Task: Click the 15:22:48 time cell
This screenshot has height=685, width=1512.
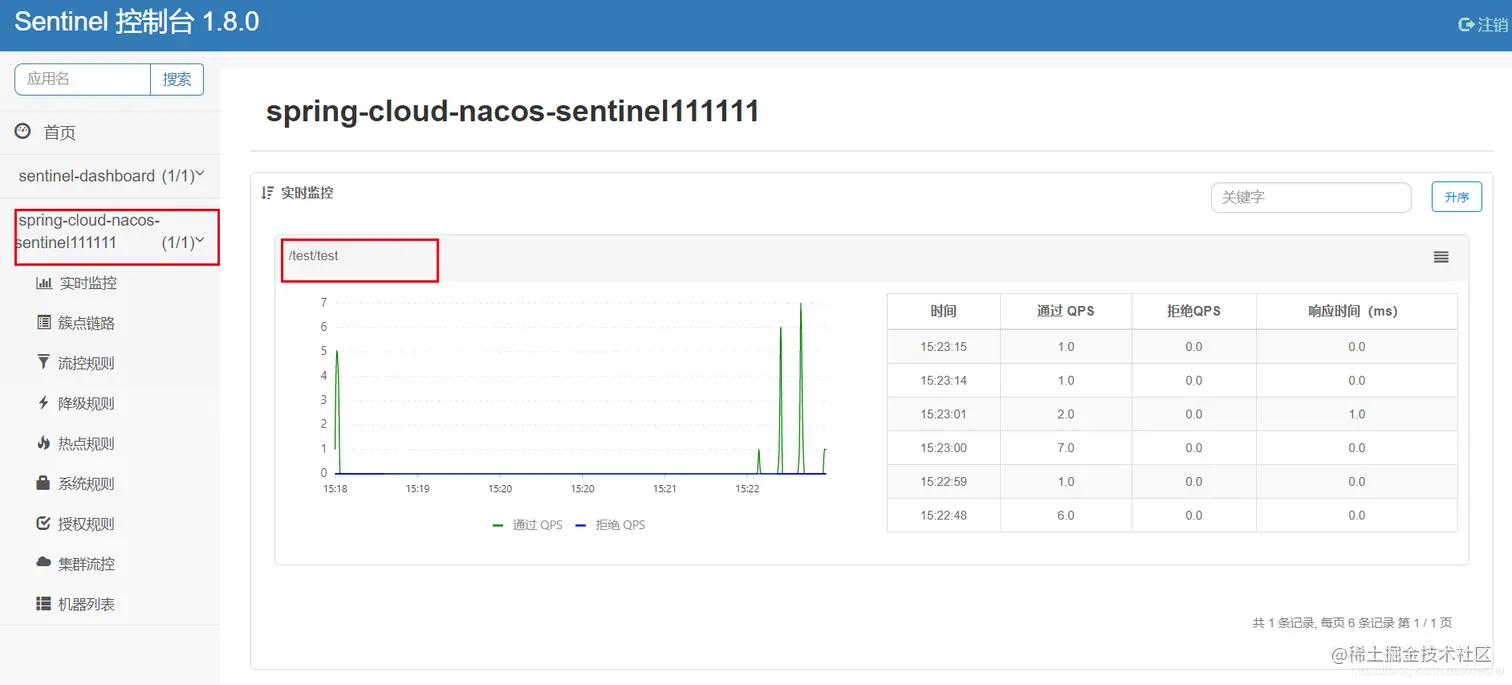Action: pyautogui.click(x=944, y=515)
